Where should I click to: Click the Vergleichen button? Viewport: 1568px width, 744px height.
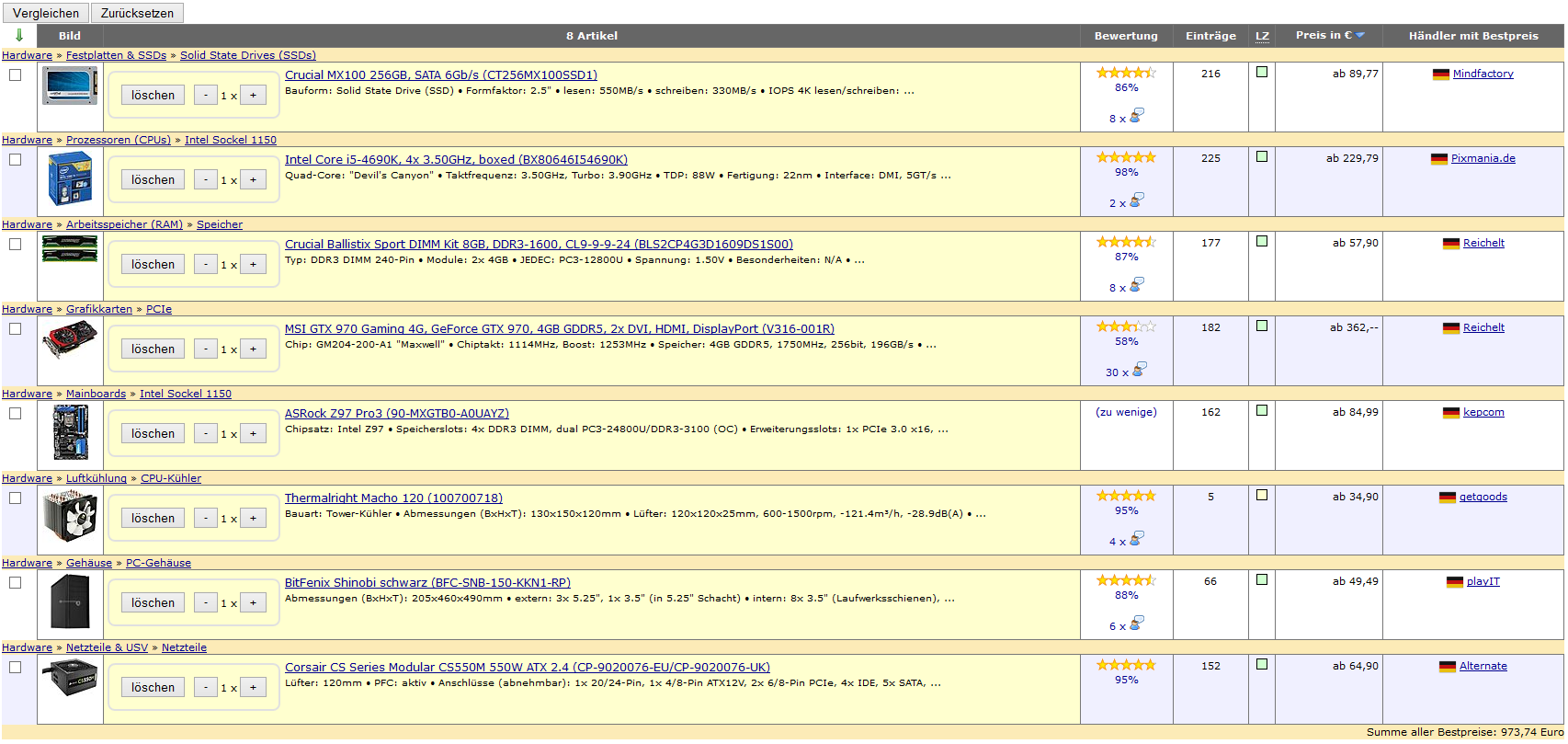[x=46, y=13]
